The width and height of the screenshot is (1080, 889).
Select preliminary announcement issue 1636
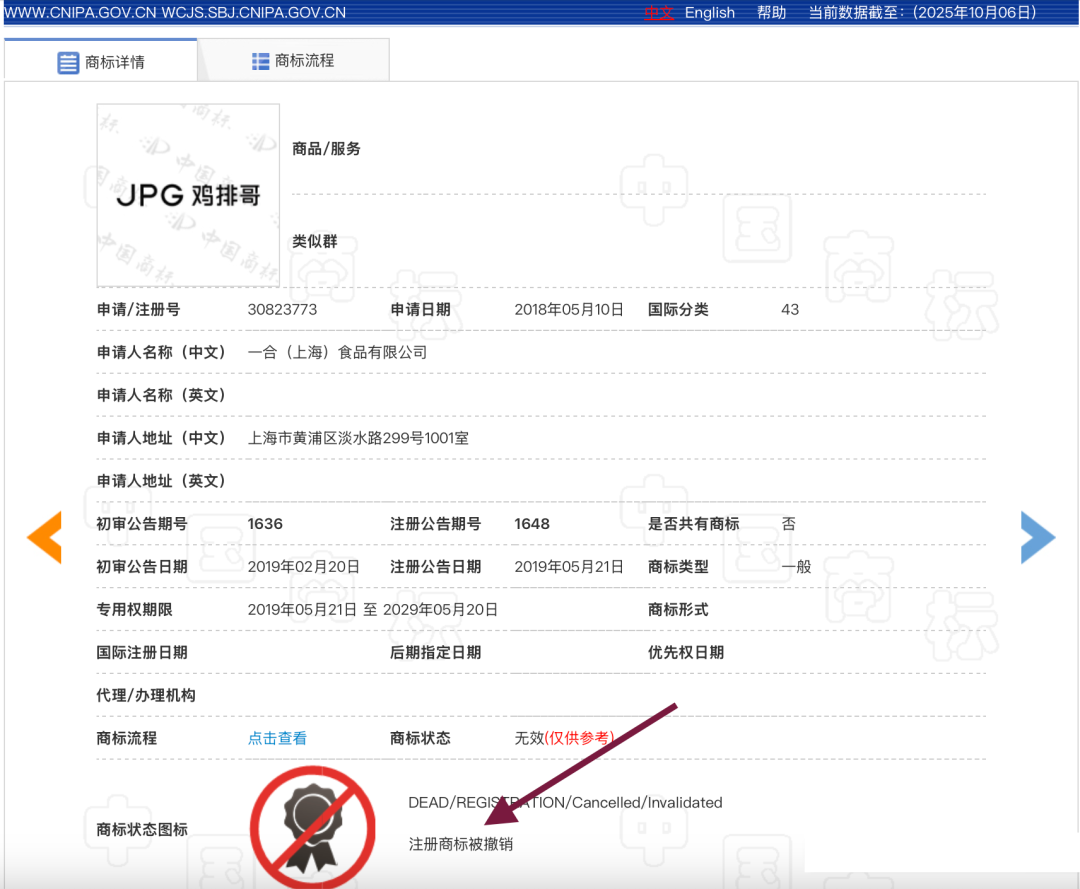(x=265, y=523)
